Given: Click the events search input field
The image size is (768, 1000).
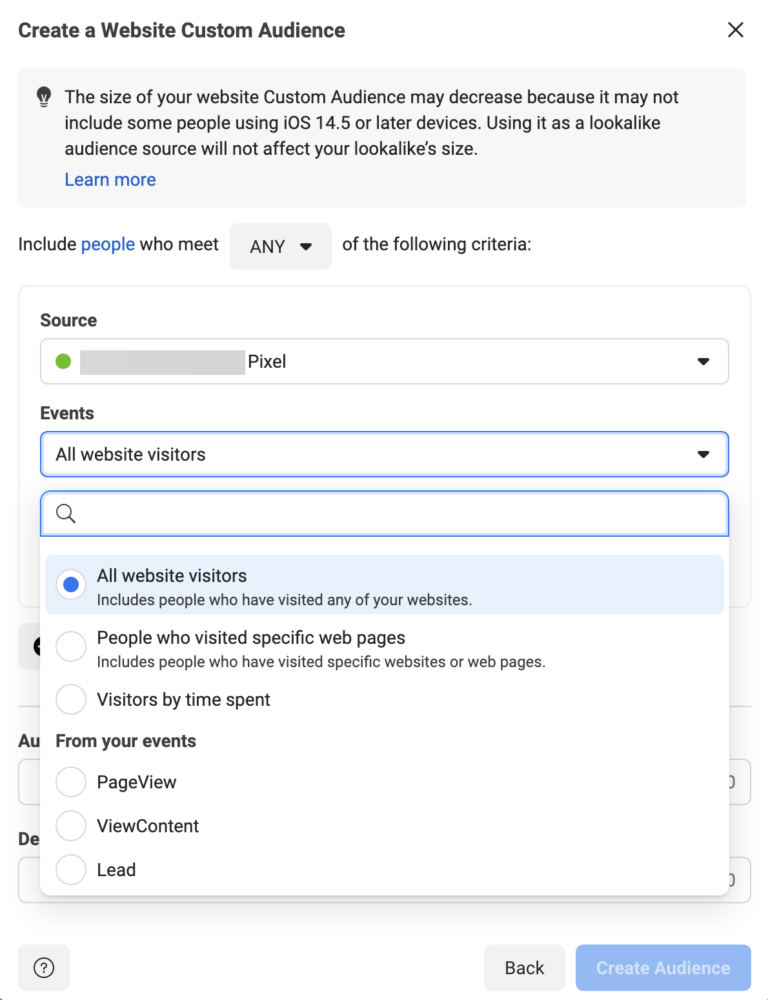Looking at the screenshot, I should (x=384, y=513).
